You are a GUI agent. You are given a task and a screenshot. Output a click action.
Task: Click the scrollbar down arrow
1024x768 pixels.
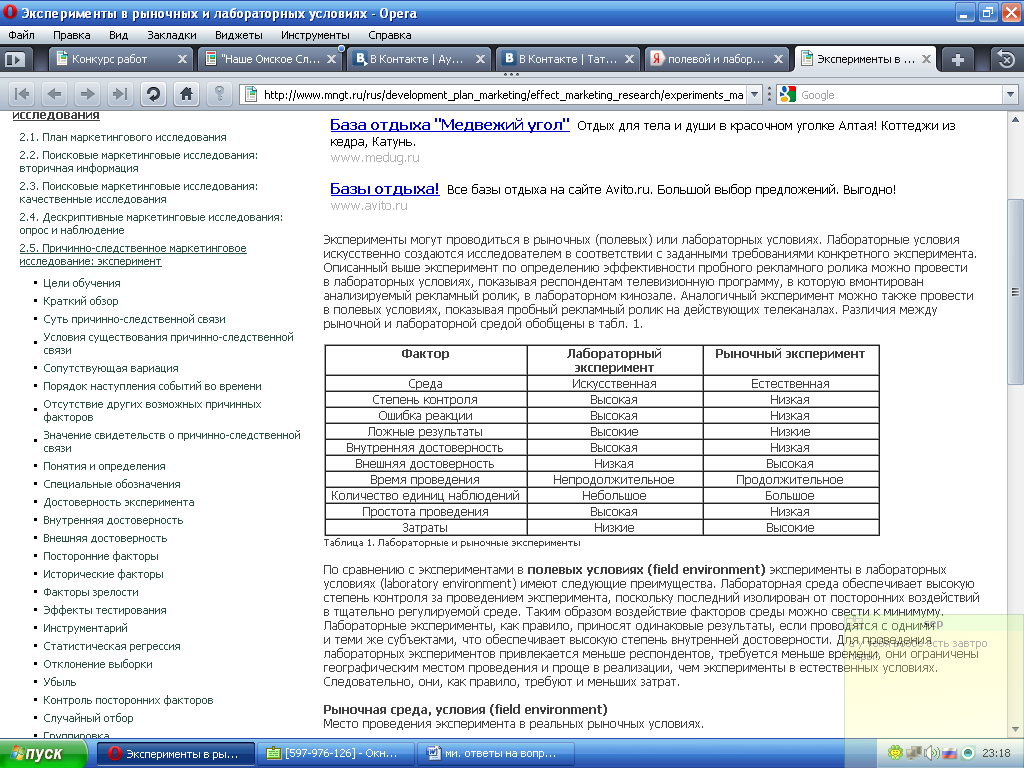point(1015,729)
